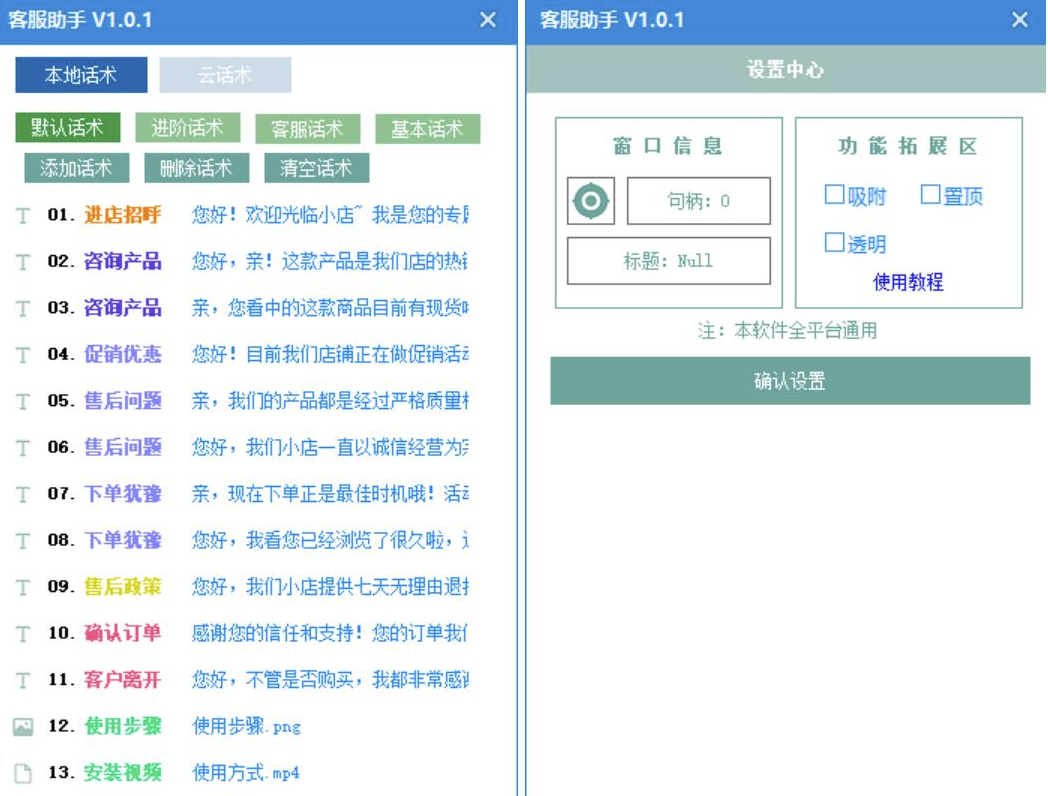This screenshot has height=796, width=1048.
Task: Select the 进阶话术 category
Action: pos(187,128)
